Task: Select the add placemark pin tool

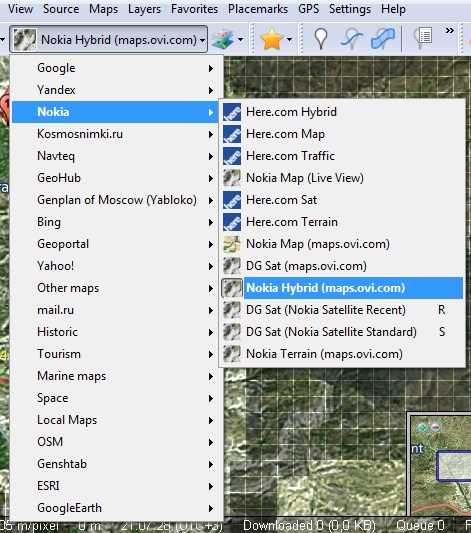Action: (321, 39)
